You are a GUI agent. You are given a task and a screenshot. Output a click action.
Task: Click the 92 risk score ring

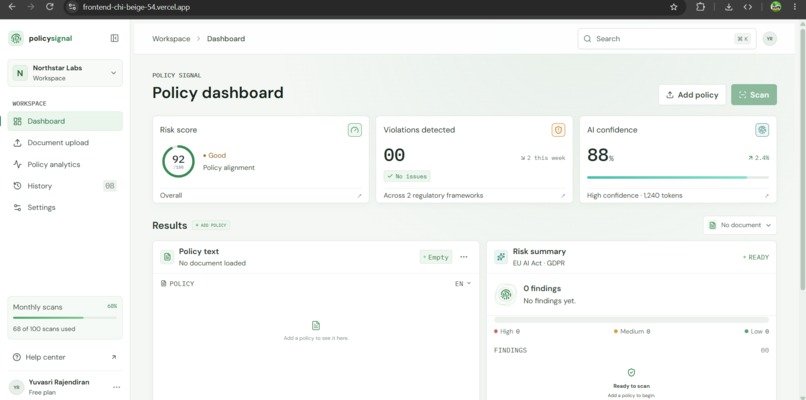pos(178,161)
